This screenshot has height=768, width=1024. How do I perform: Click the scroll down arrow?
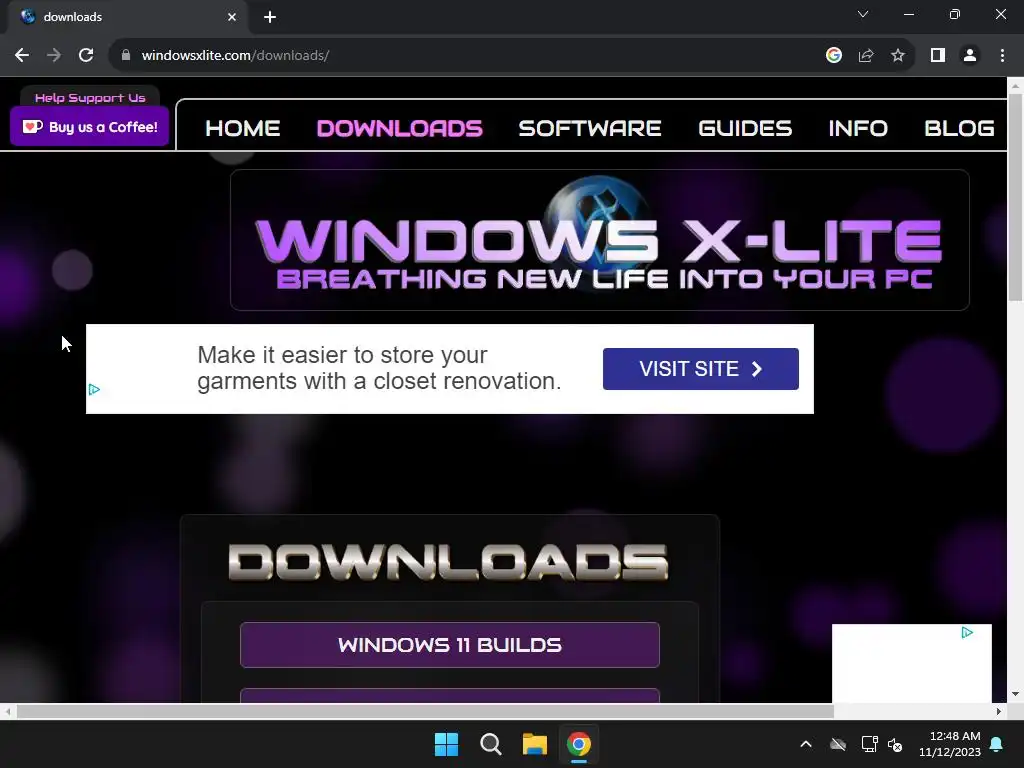pyautogui.click(x=1015, y=694)
